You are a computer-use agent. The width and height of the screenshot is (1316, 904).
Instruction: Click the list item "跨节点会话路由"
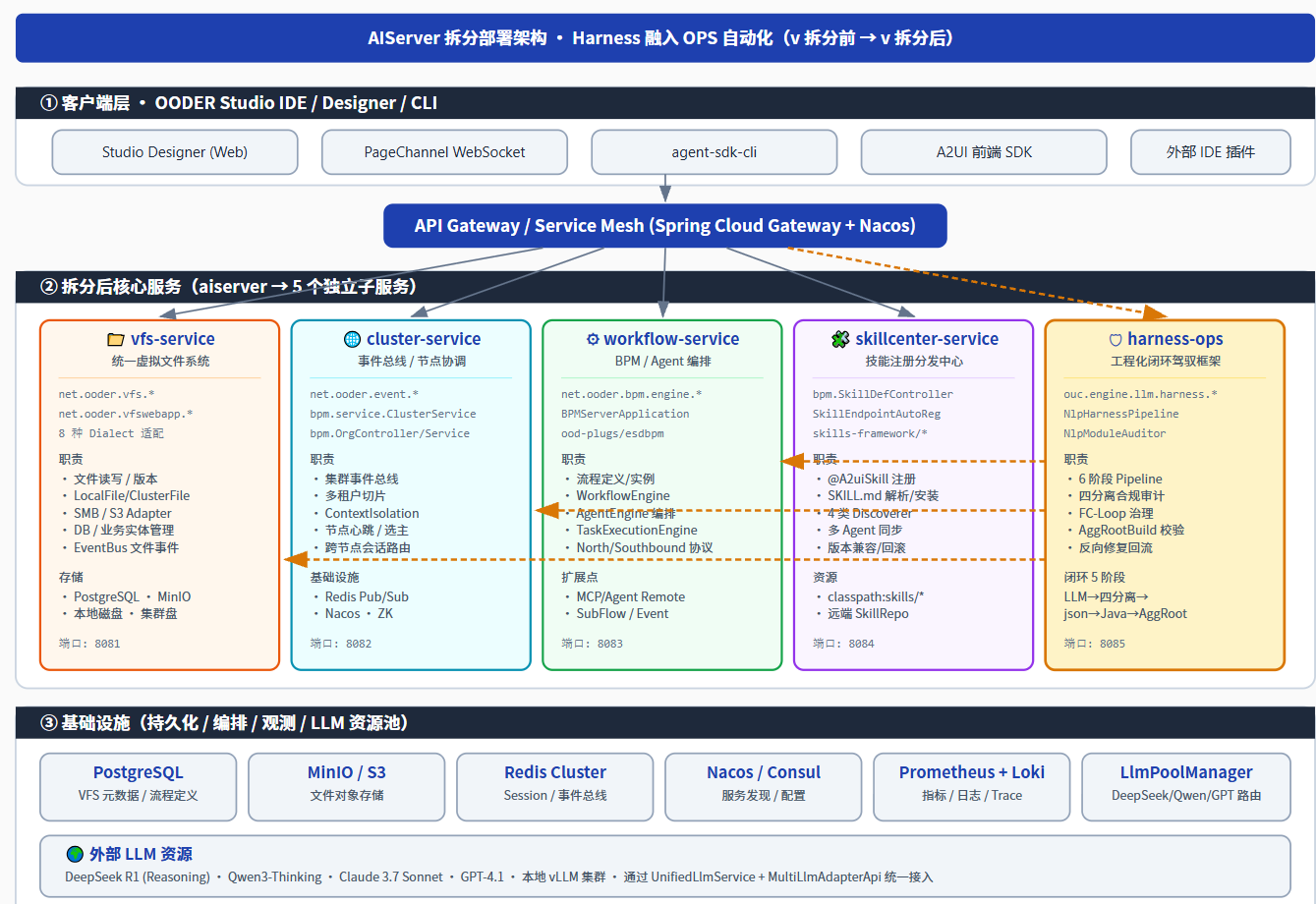coord(368,547)
